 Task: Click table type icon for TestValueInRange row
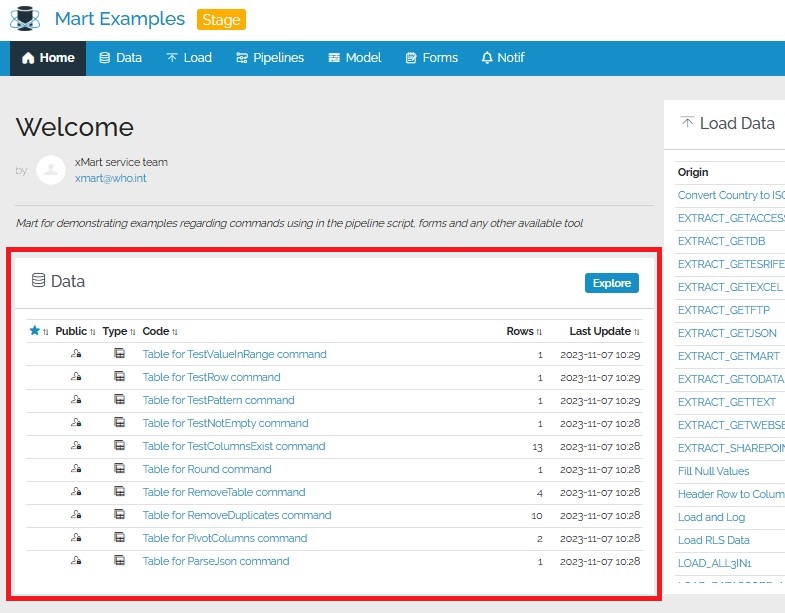[120, 354]
